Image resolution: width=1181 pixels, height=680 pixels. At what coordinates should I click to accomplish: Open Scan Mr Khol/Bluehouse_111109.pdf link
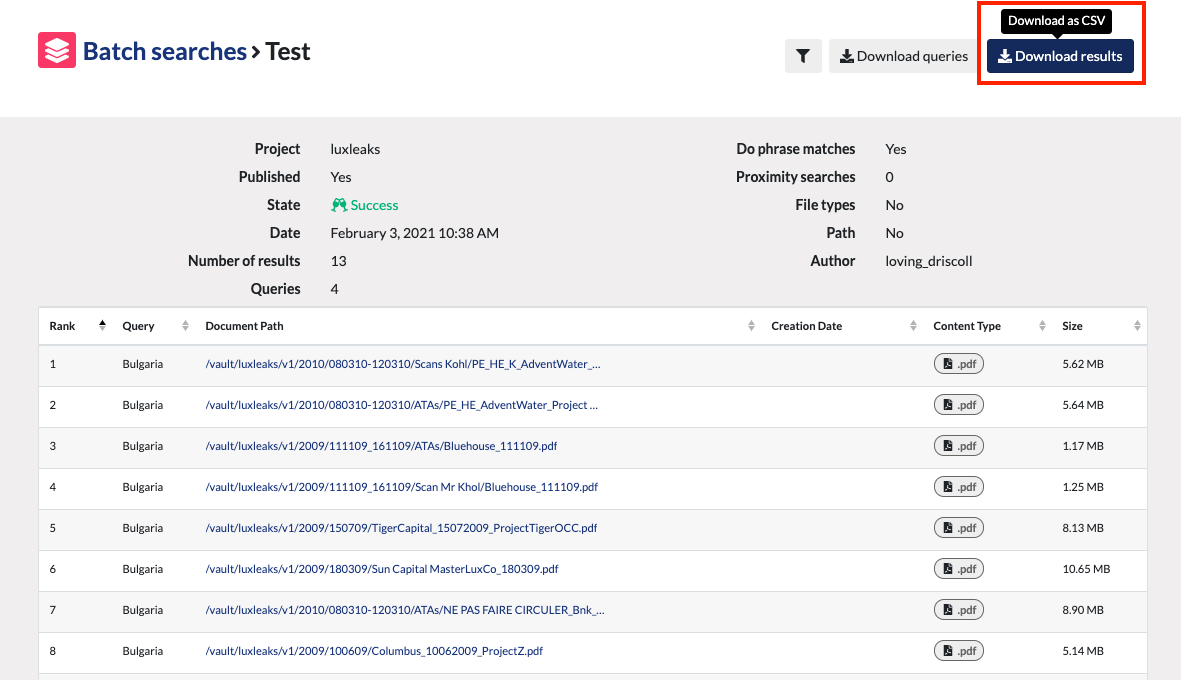pyautogui.click(x=401, y=487)
